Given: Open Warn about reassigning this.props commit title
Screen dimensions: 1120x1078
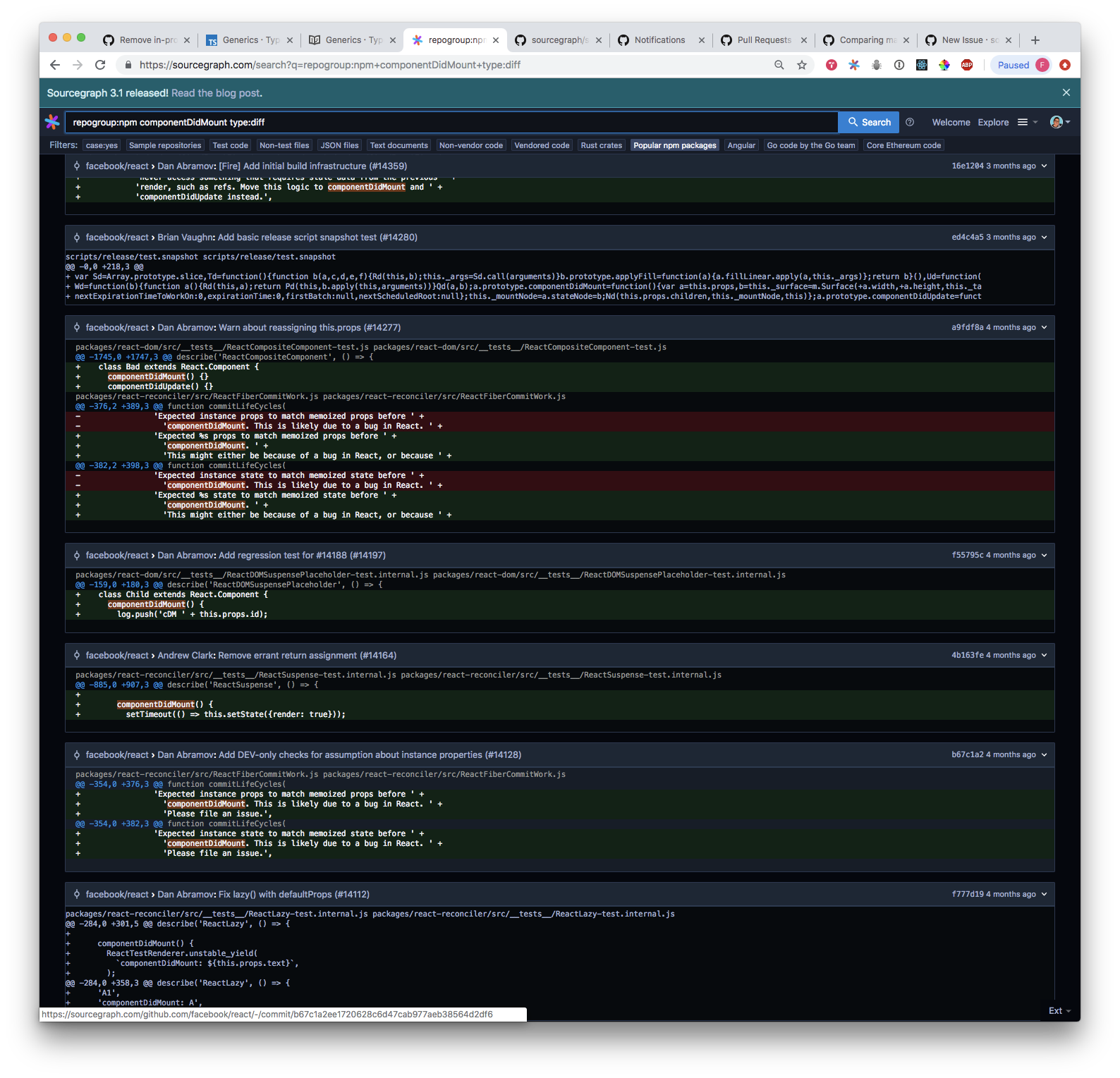Looking at the screenshot, I should [310, 327].
